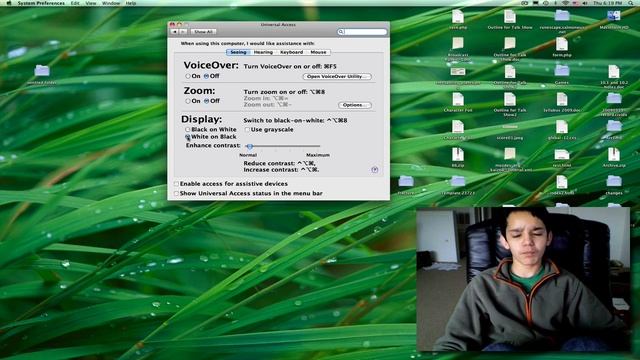Select Zoom Off radio button
This screenshot has height=360, width=640.
(x=206, y=101)
